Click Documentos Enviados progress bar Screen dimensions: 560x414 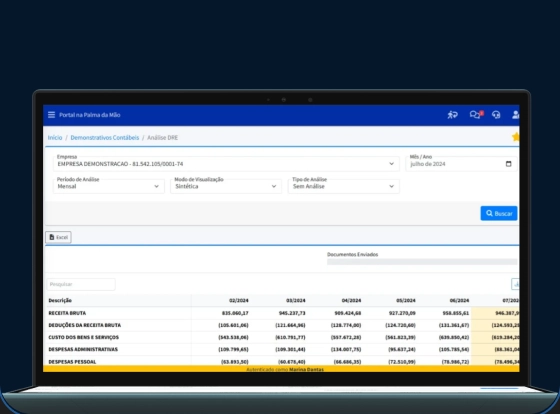point(422,262)
